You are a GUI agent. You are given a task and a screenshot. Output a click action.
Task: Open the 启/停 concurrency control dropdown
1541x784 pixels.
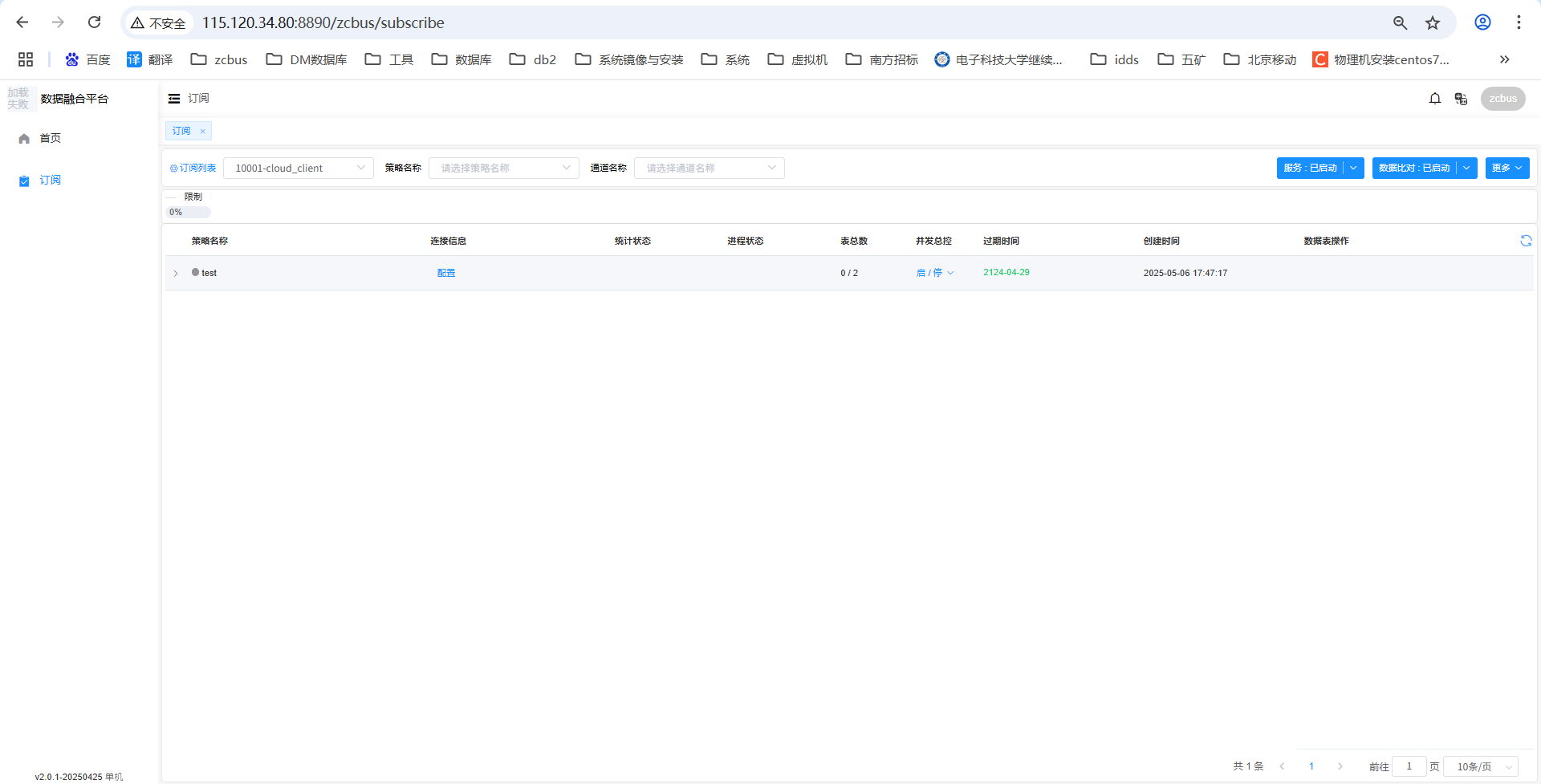point(935,273)
